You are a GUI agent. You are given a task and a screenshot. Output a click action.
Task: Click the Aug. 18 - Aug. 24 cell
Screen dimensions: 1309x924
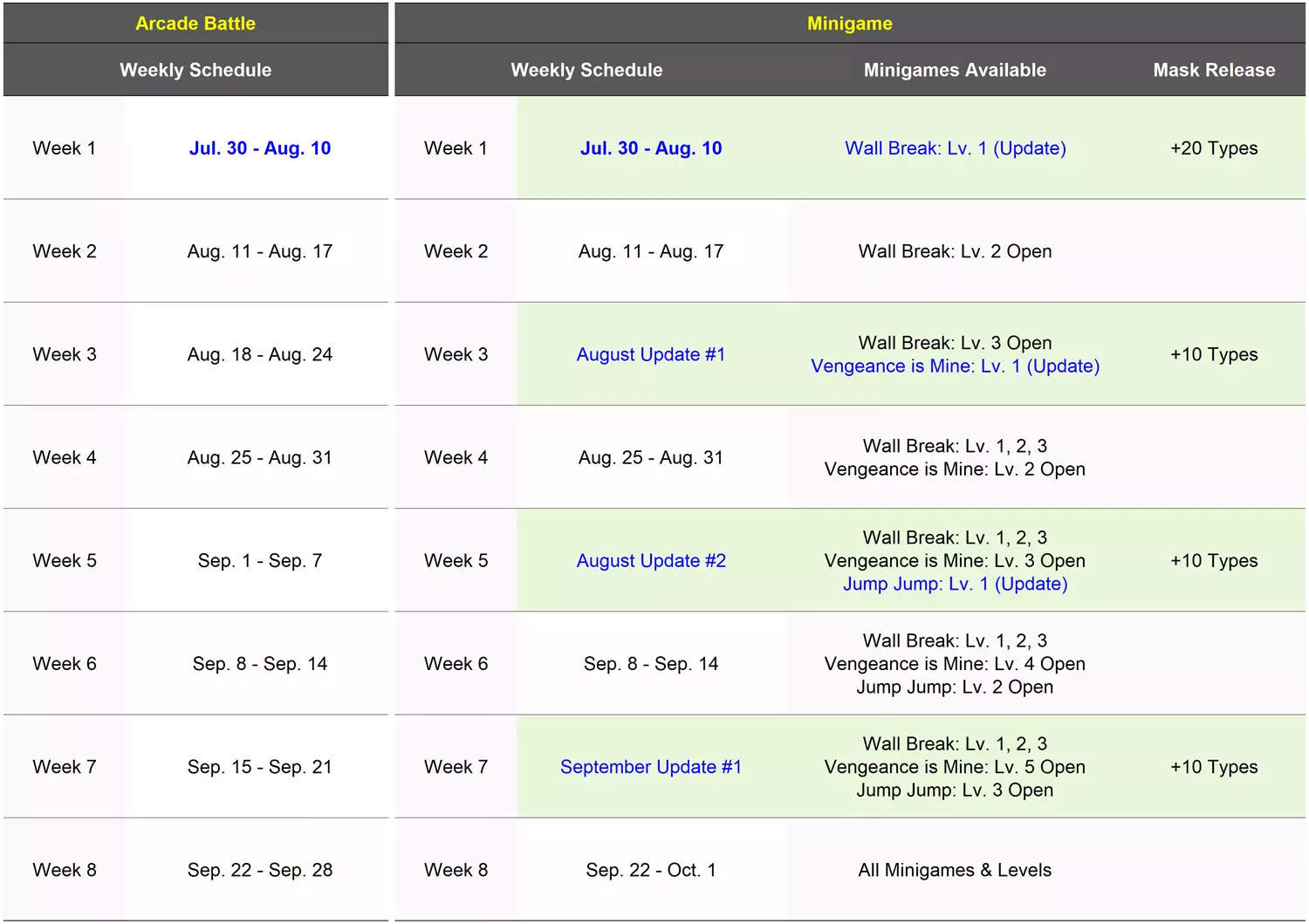259,354
